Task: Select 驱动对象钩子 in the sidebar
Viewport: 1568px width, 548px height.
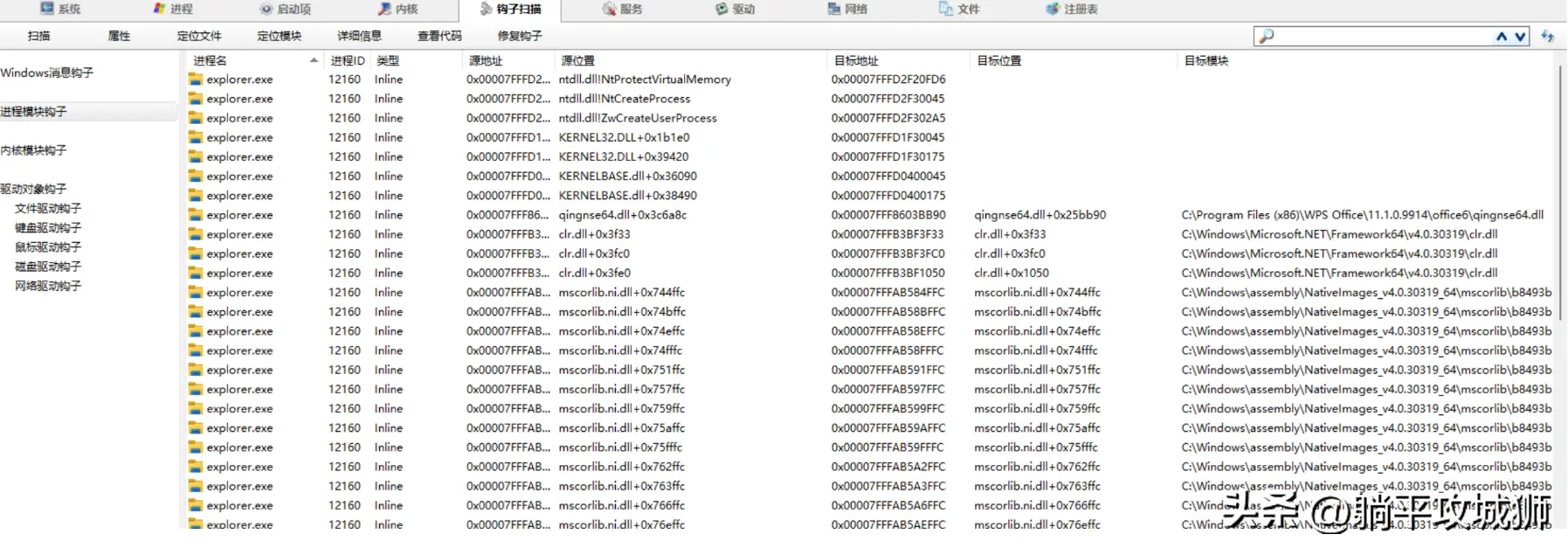Action: [x=33, y=189]
